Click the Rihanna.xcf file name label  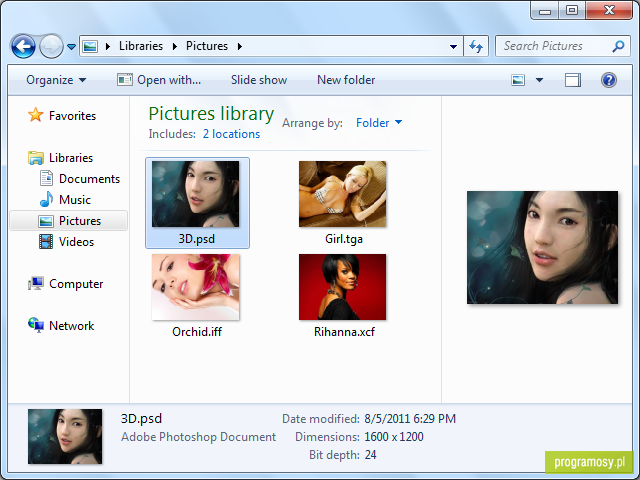344,332
